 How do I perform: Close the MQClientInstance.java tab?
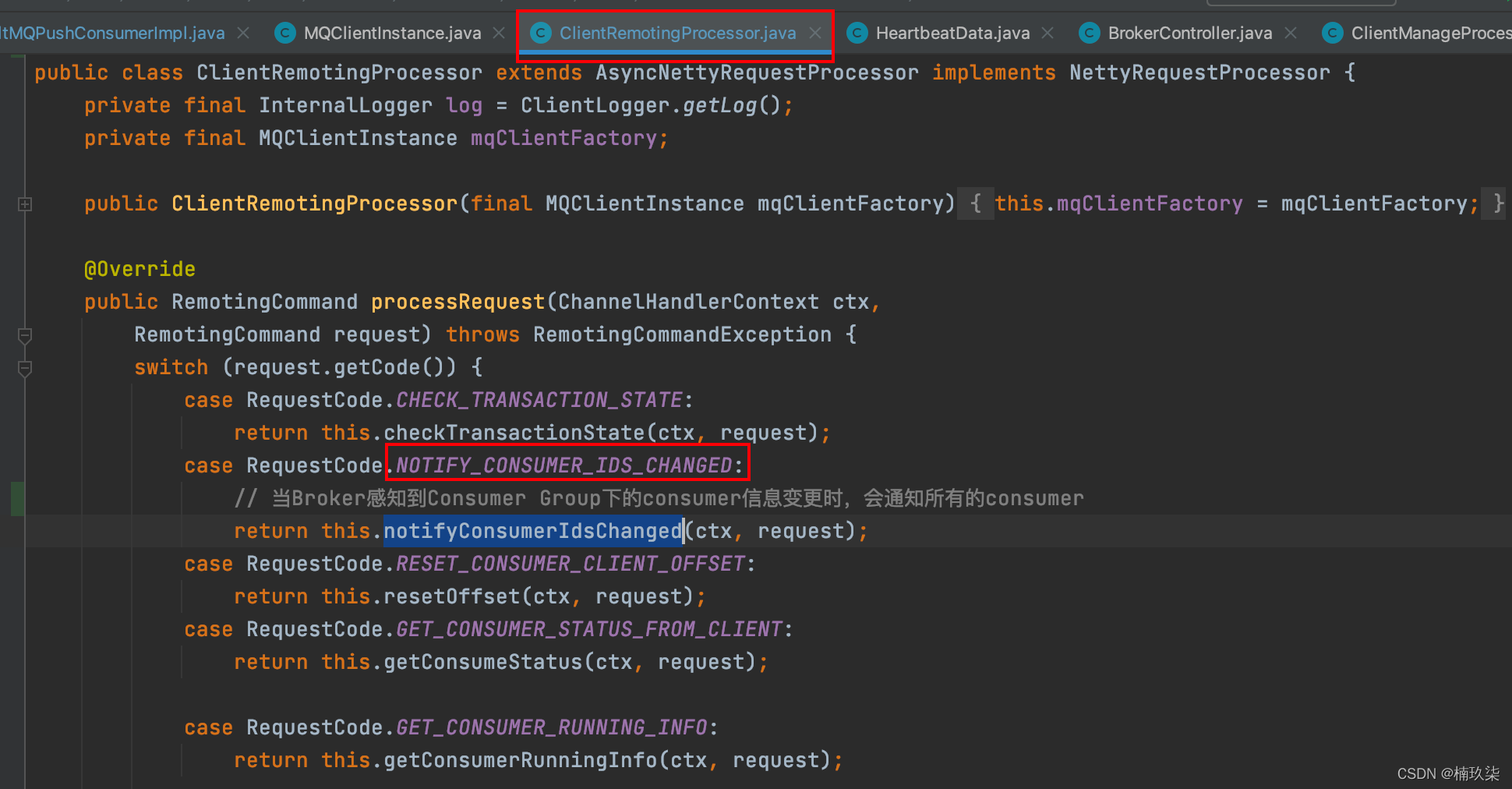499,33
